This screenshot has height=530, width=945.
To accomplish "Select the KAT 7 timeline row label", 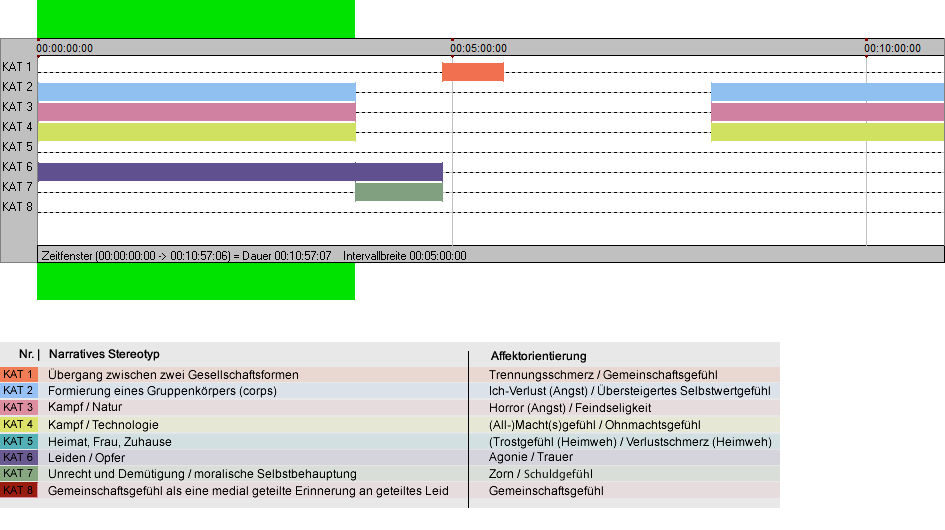I will pyautogui.click(x=17, y=186).
